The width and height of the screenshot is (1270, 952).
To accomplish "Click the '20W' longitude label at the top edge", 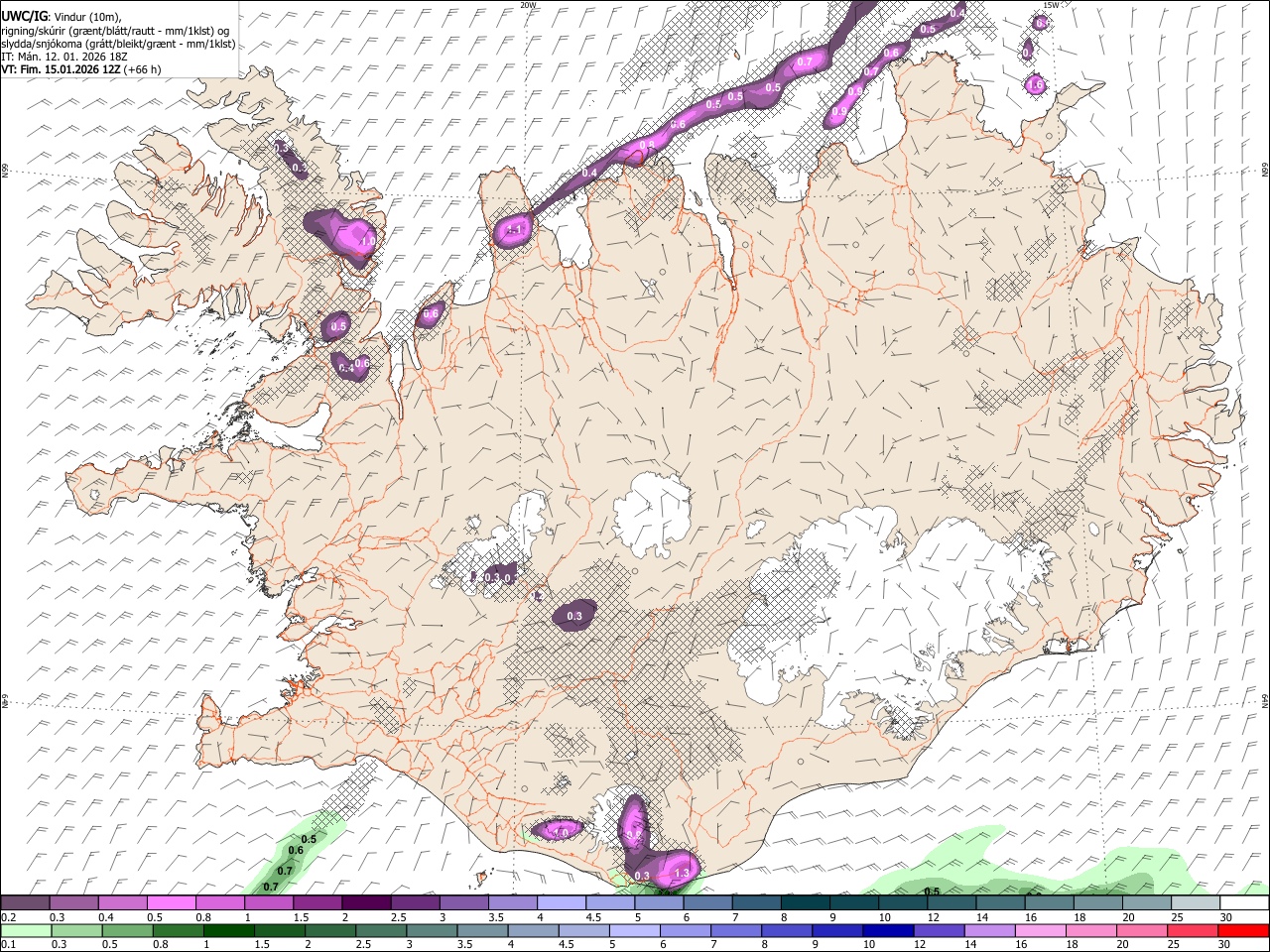I will point(528,5).
